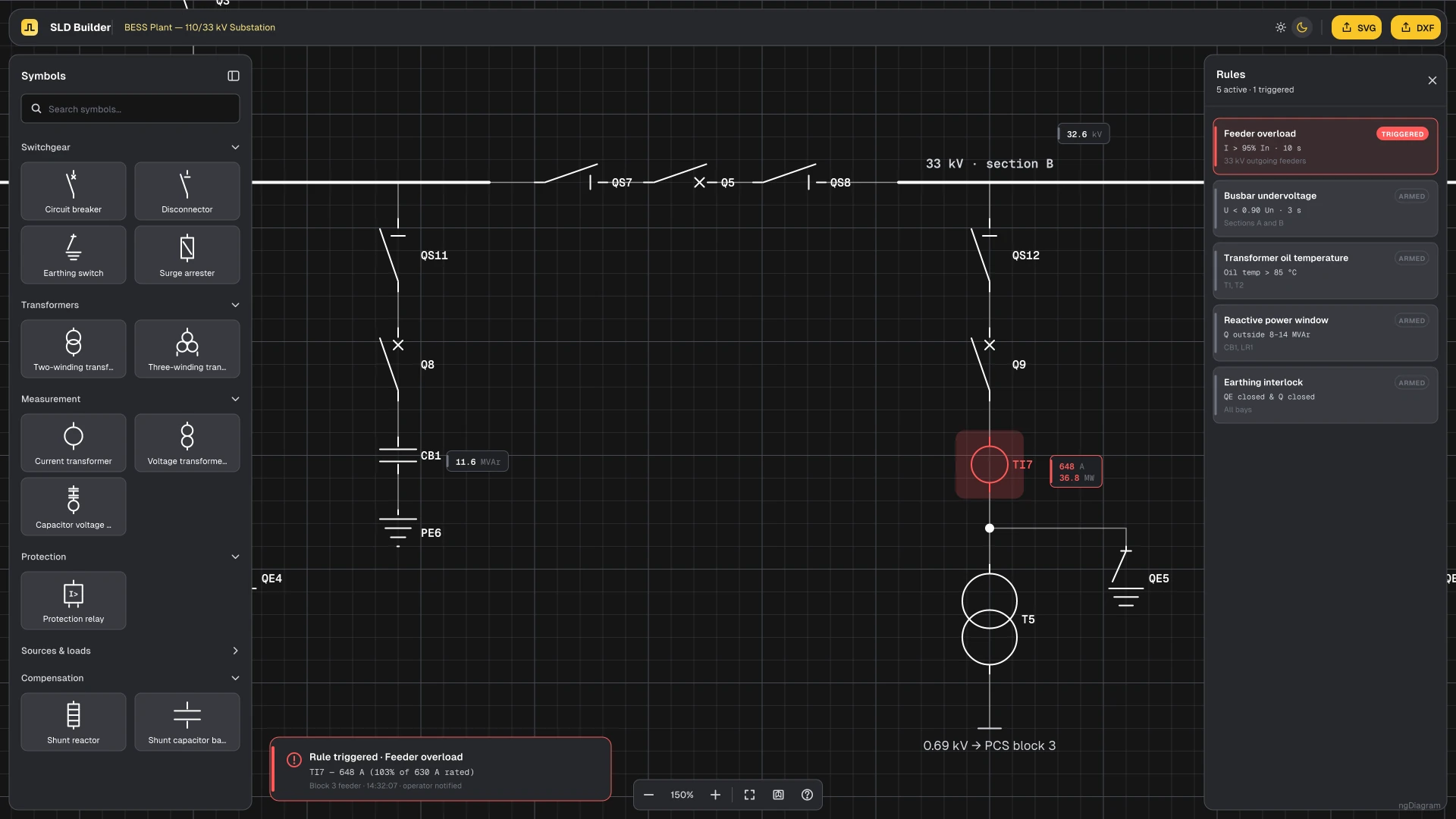Pick the Two-winding transformer symbol

74,349
